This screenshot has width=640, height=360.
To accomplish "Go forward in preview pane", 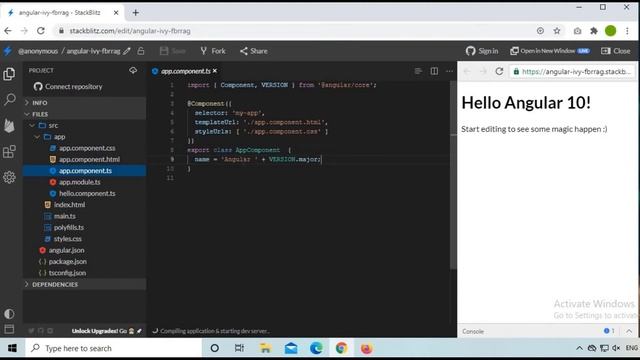I will pyautogui.click(x=483, y=71).
